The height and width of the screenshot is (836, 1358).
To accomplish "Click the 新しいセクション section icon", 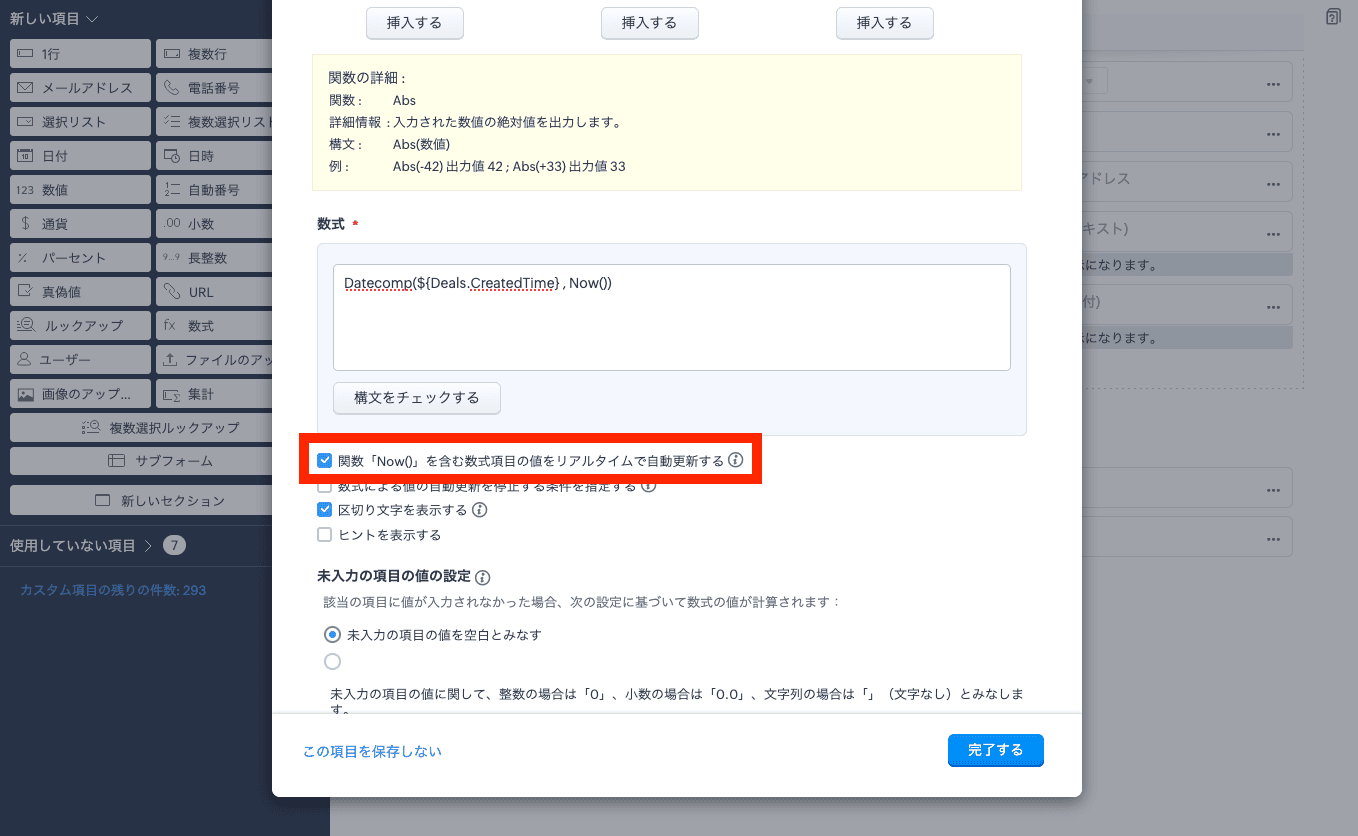I will [x=102, y=500].
